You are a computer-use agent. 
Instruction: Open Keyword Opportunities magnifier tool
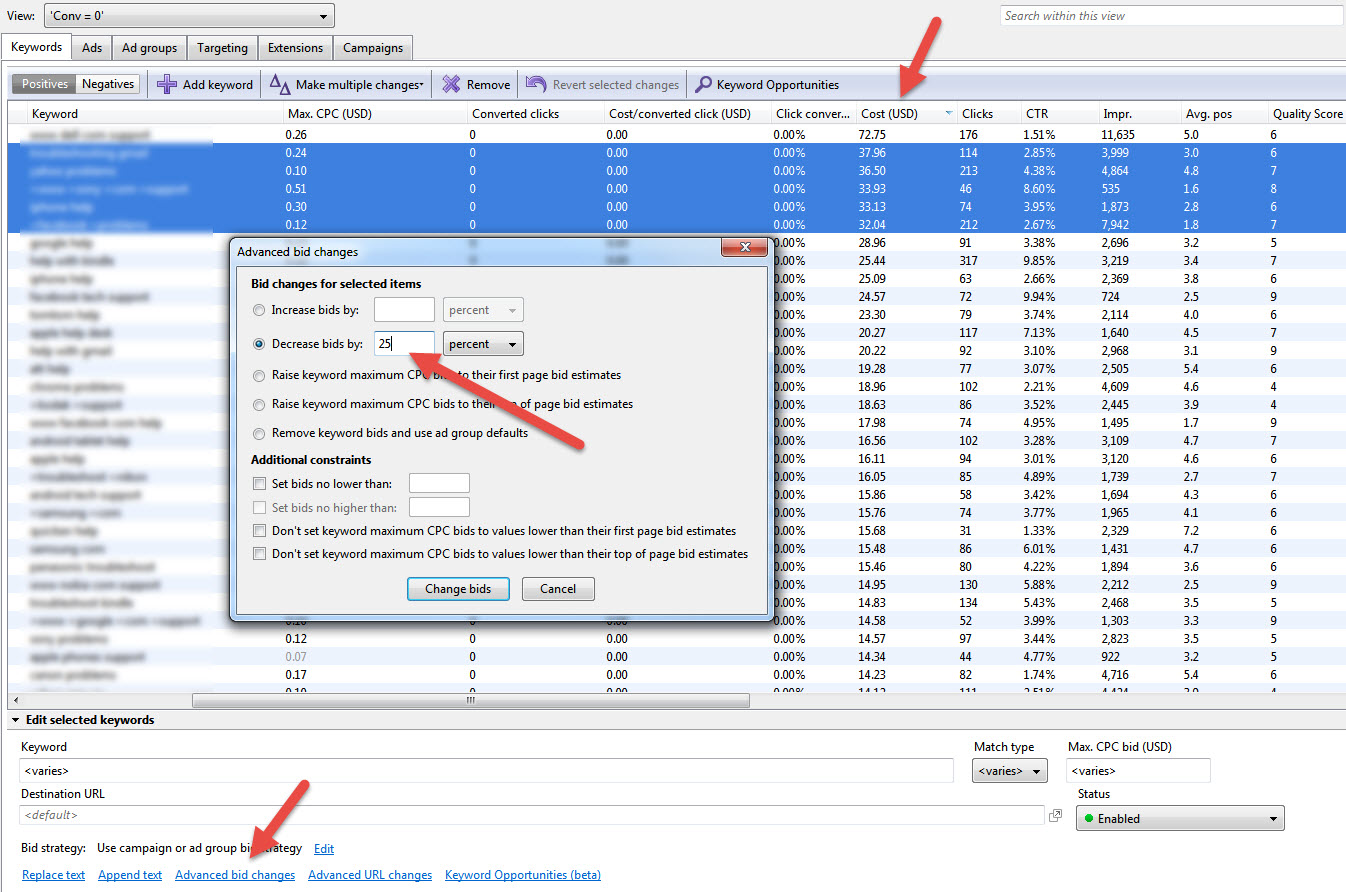pos(704,85)
